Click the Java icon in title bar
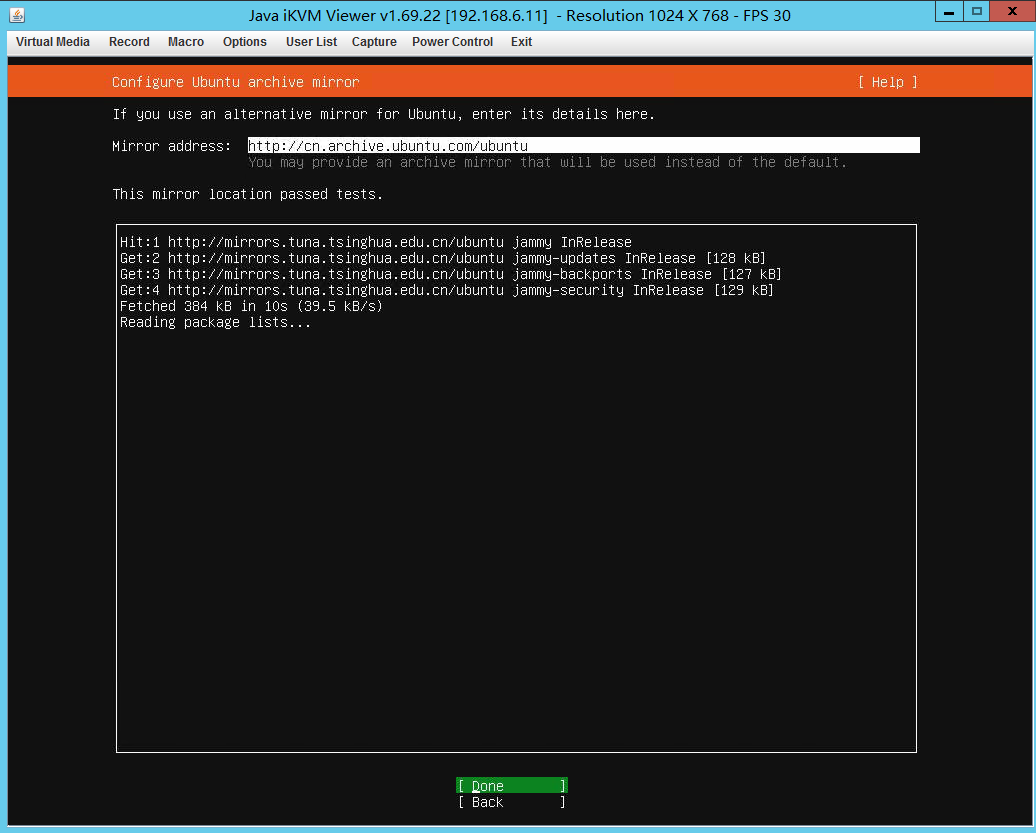 tap(17, 15)
